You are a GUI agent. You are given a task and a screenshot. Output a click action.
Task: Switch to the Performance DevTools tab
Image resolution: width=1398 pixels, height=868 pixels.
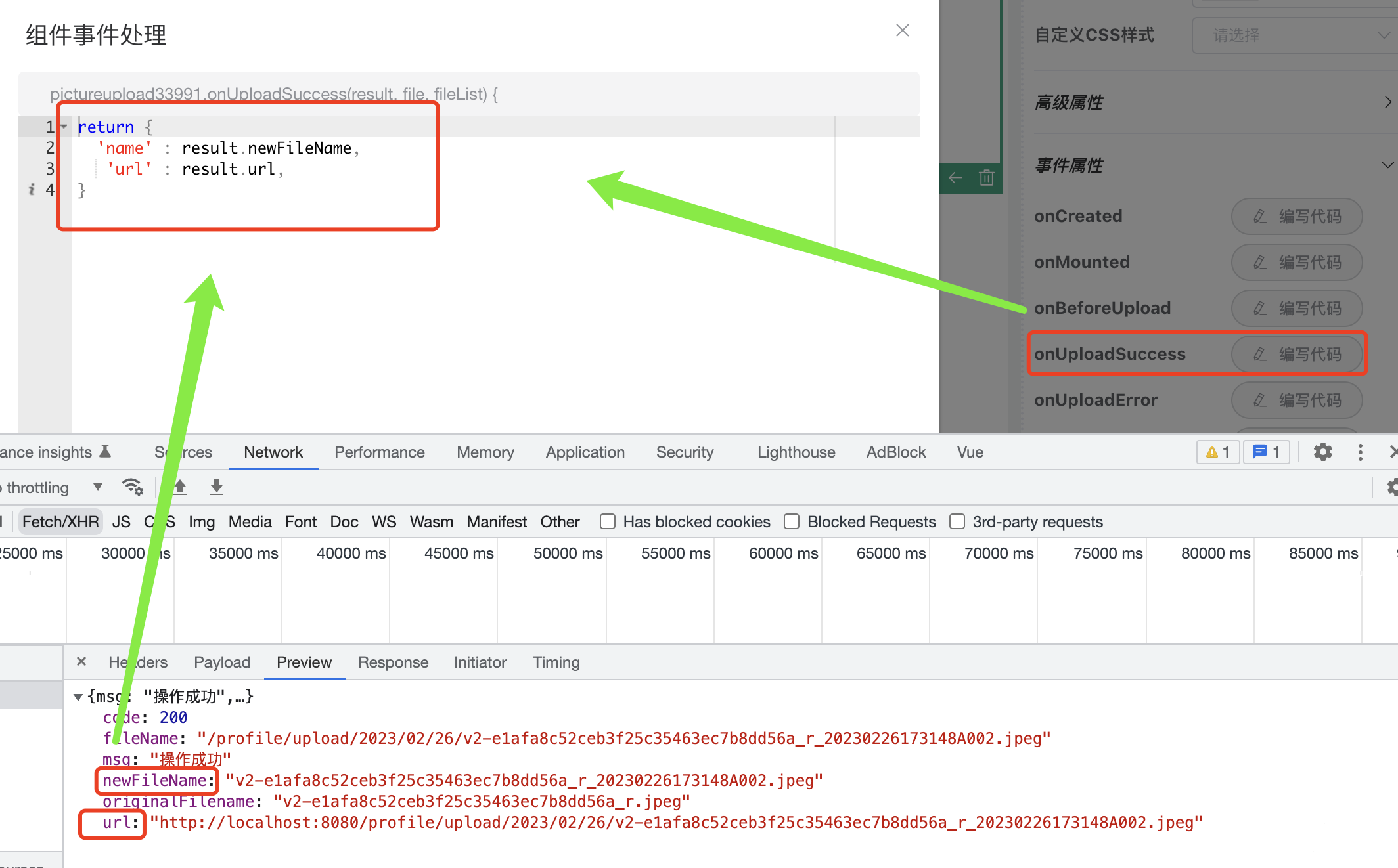pos(379,452)
